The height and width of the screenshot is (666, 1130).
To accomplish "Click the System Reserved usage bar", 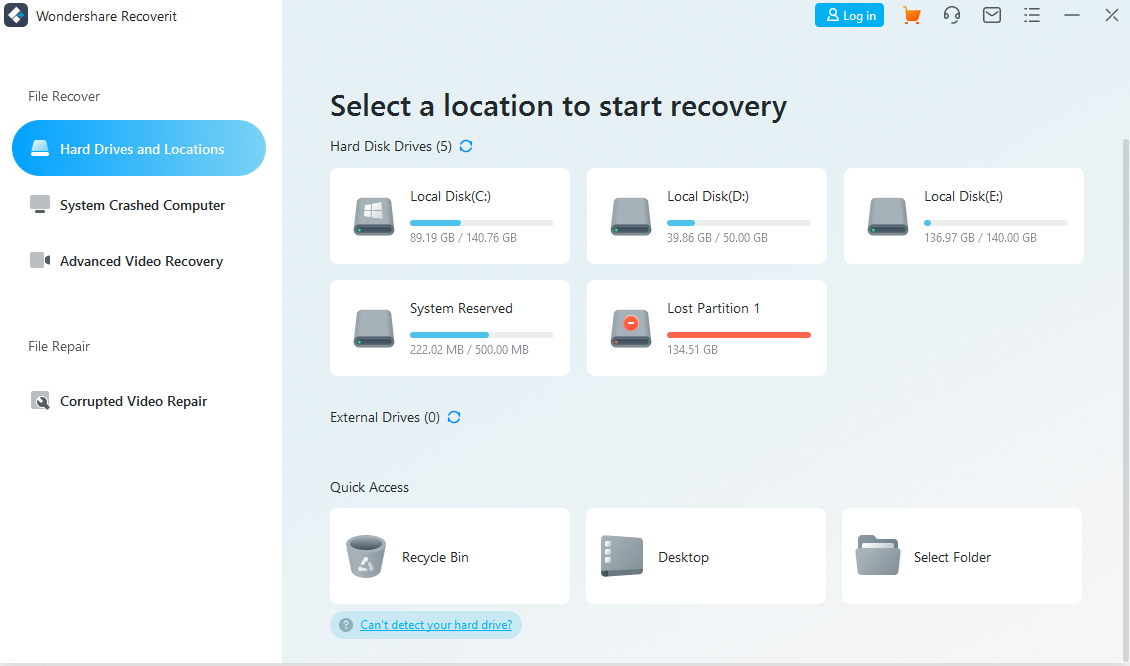I will pos(481,335).
